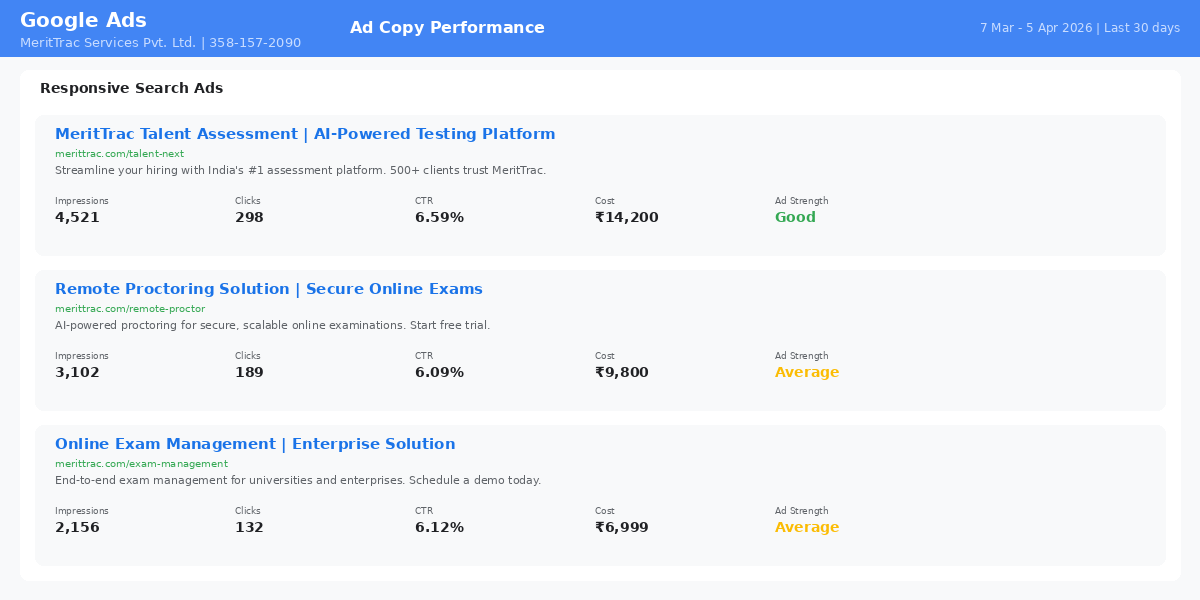Open the Remote Proctoring Solution ad headline
Screen dimensions: 1200x600
tap(269, 289)
